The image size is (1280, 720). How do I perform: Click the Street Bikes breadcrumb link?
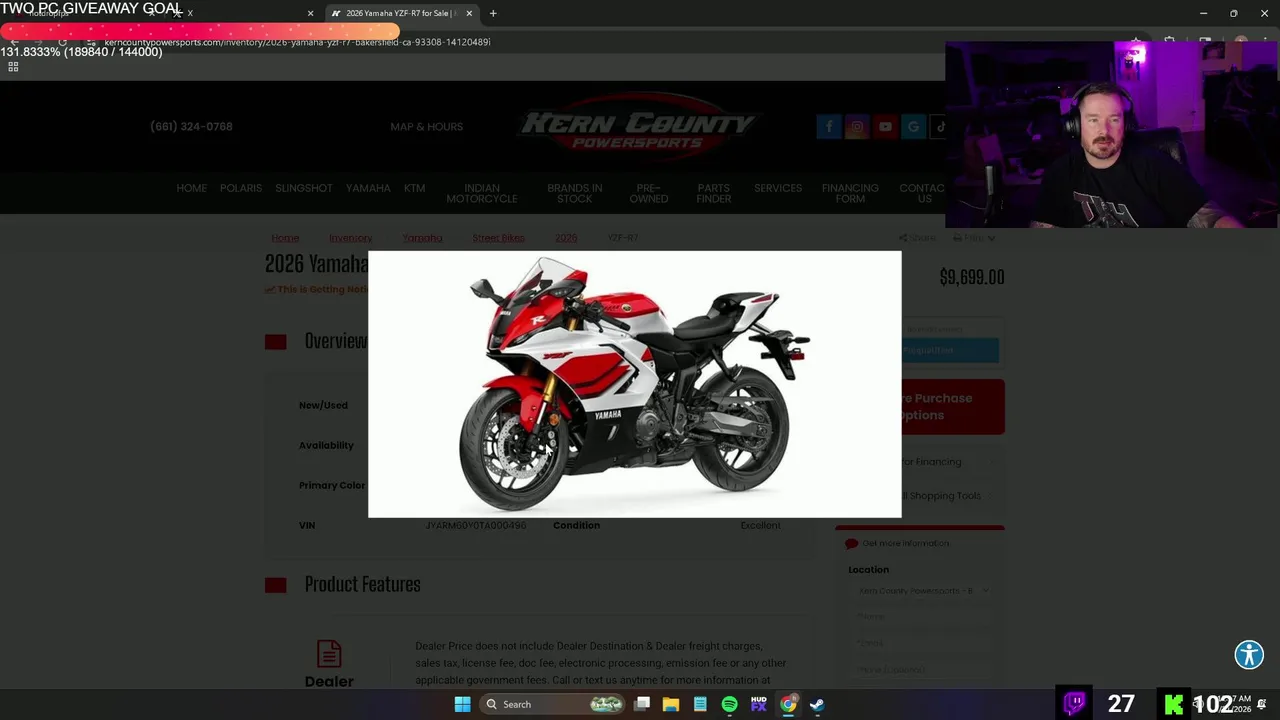(499, 238)
